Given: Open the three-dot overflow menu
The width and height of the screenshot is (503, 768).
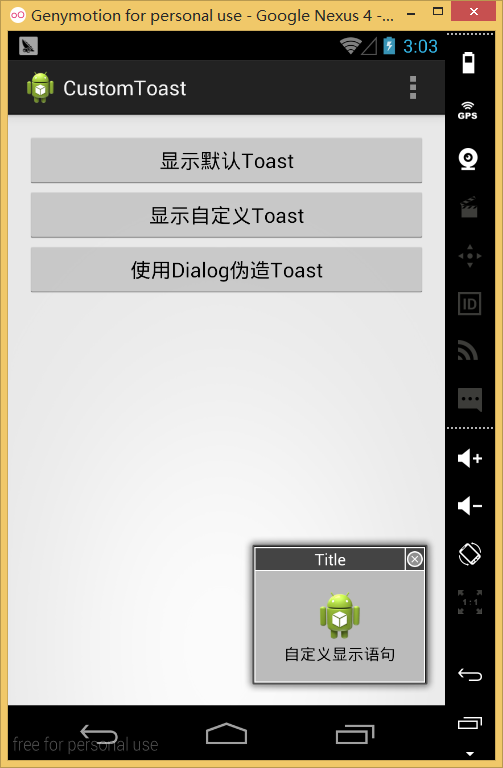Looking at the screenshot, I should (413, 88).
